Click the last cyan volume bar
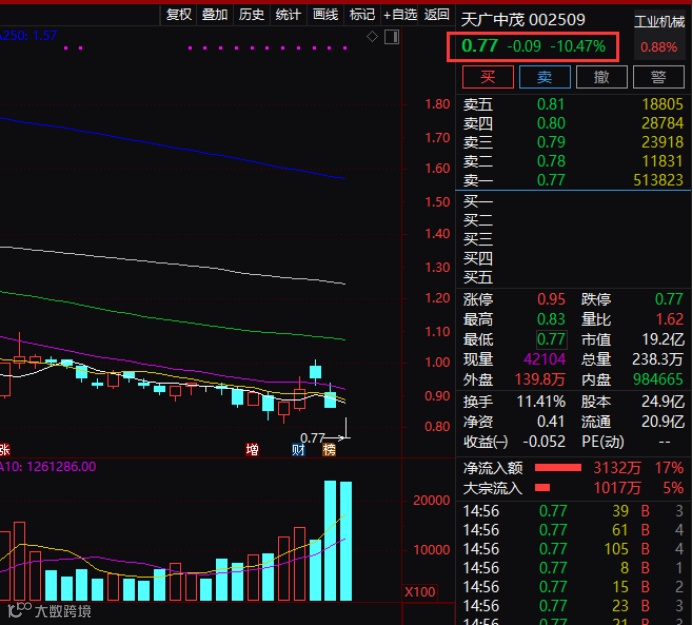The height and width of the screenshot is (625, 693). 346,541
